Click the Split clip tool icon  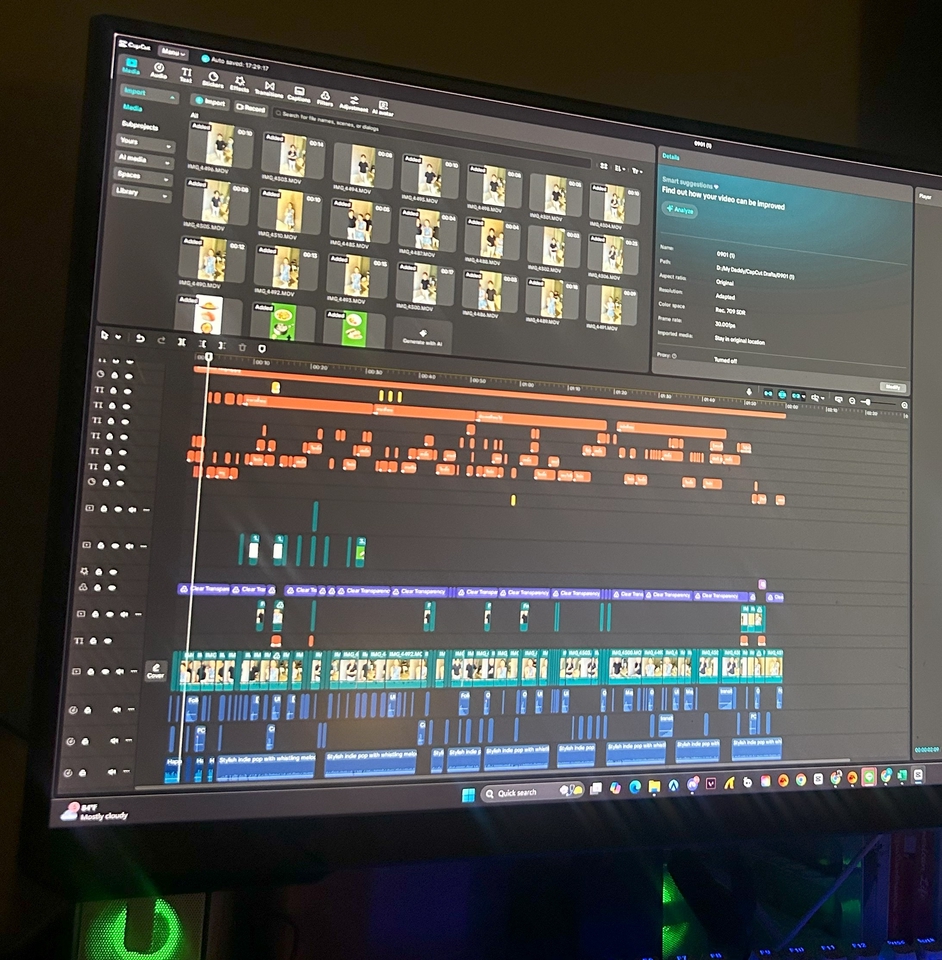(181, 342)
